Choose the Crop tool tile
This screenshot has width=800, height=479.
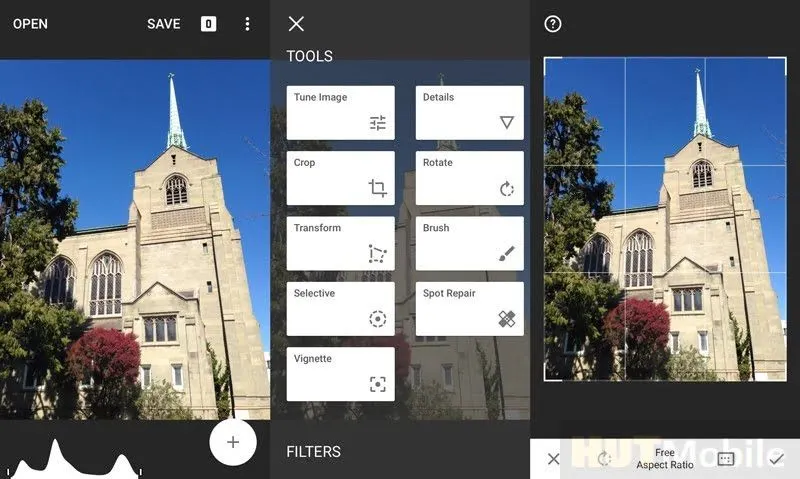coord(340,178)
